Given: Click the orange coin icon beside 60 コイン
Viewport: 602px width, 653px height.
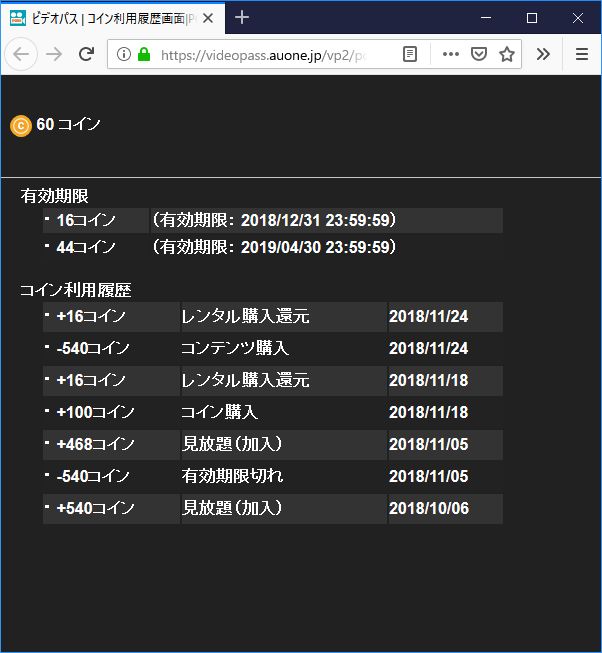Looking at the screenshot, I should pos(20,125).
